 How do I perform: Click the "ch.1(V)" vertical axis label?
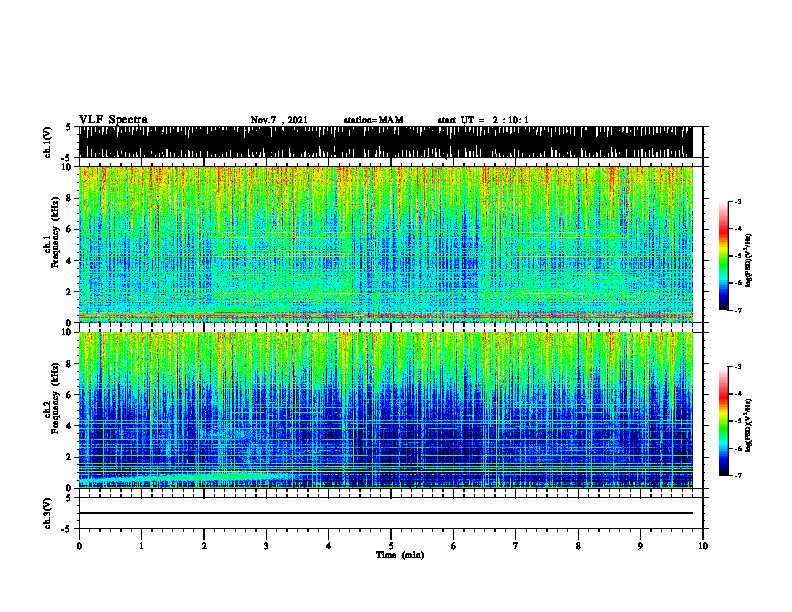click(x=48, y=142)
